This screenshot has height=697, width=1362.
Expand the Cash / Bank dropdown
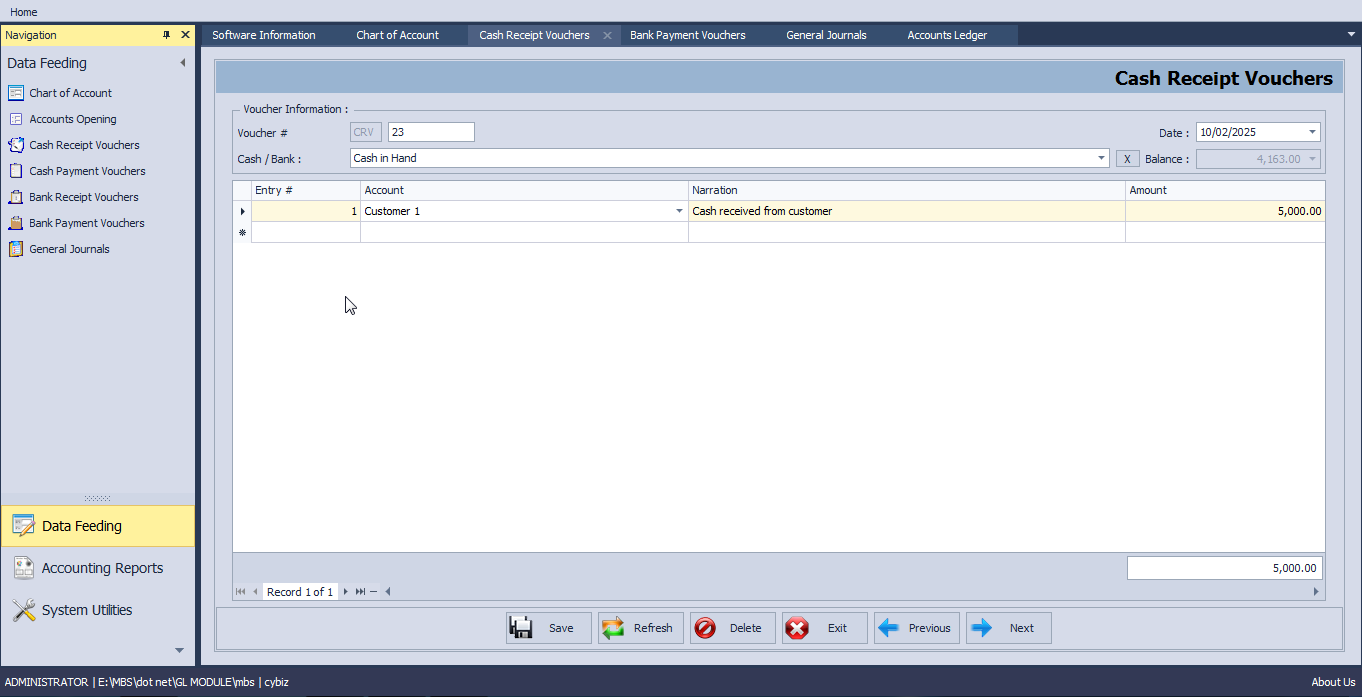pyautogui.click(x=1101, y=158)
